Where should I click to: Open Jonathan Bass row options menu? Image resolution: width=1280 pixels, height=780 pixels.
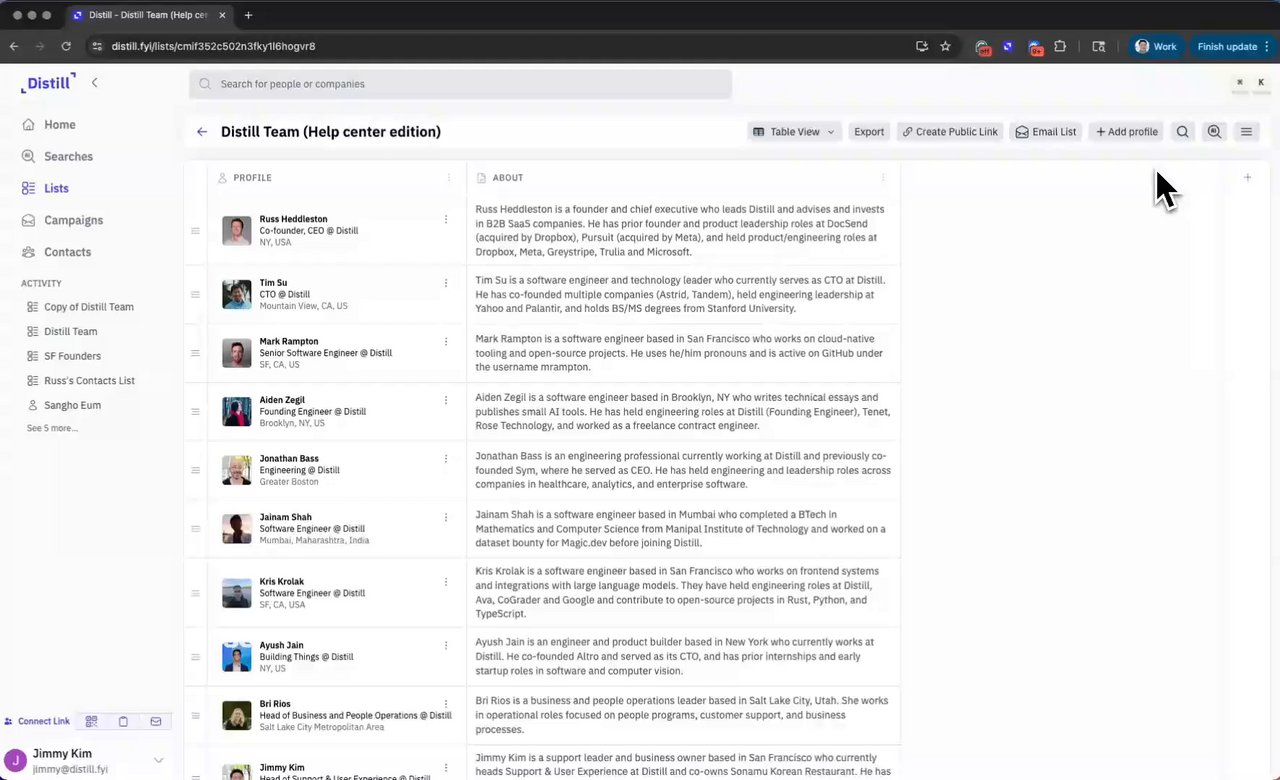[446, 459]
